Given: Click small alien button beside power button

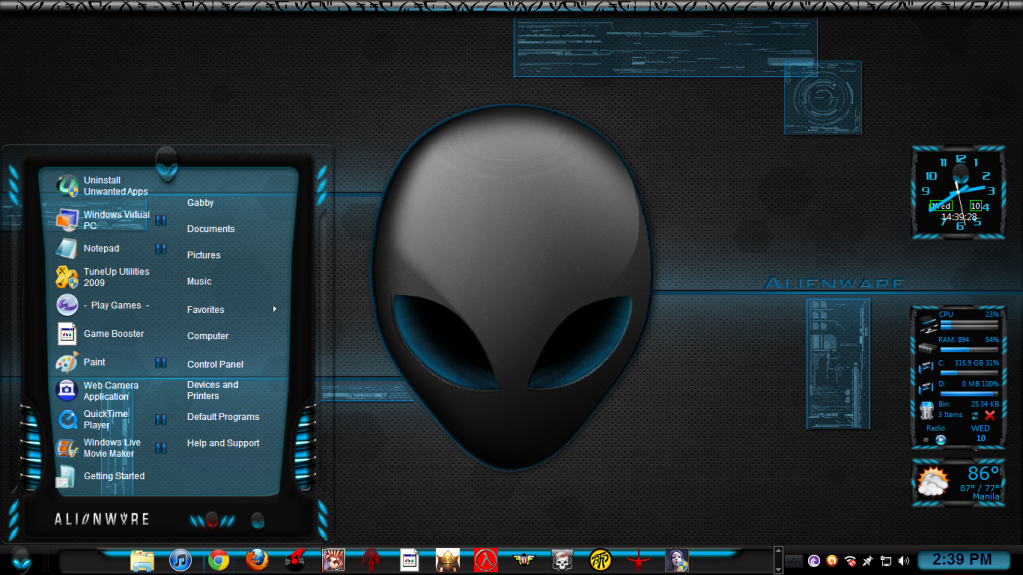Looking at the screenshot, I should 258,520.
